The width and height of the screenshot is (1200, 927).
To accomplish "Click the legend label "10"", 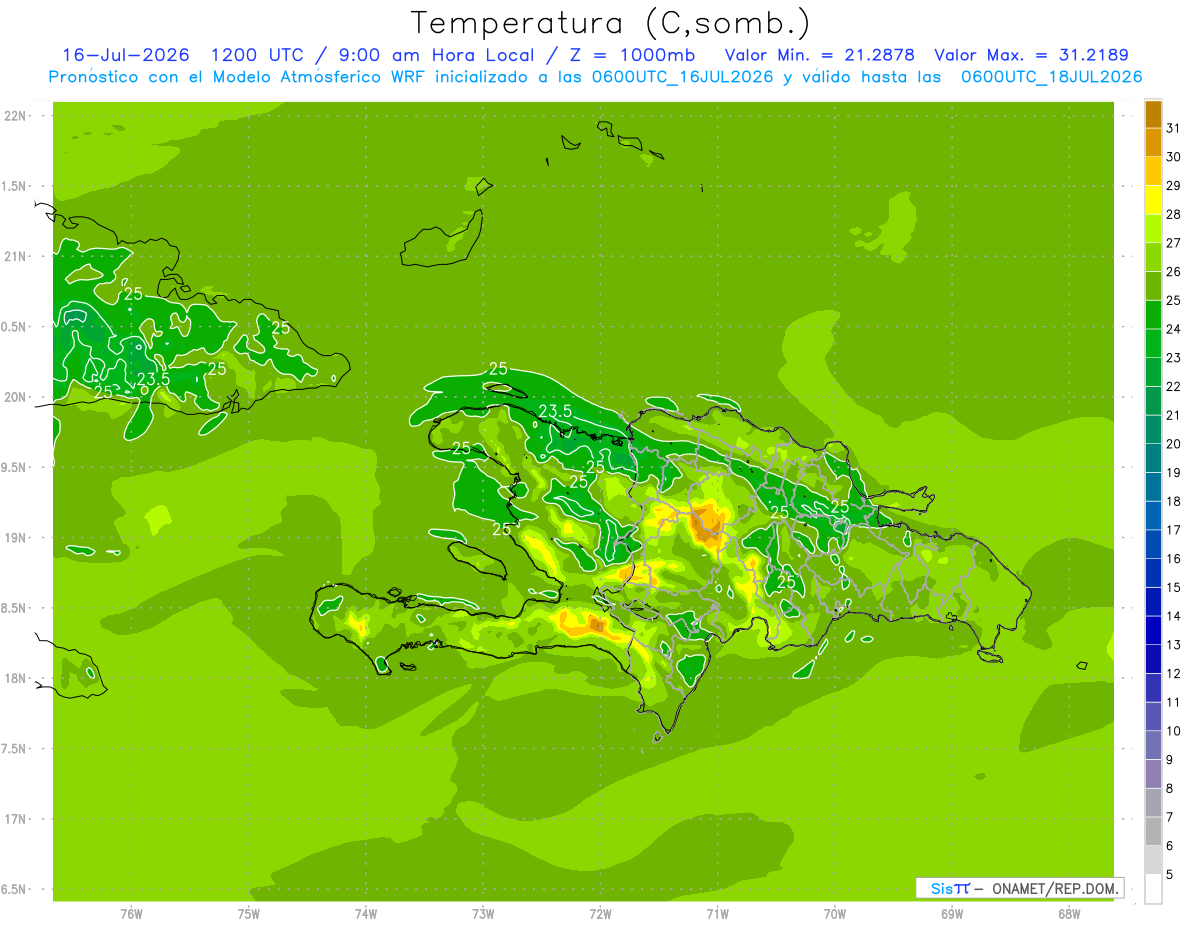I will click(1174, 731).
